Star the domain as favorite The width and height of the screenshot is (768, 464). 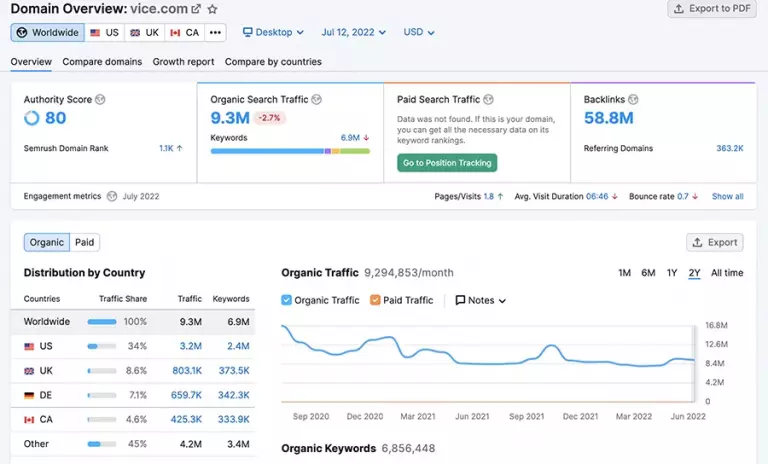point(212,9)
